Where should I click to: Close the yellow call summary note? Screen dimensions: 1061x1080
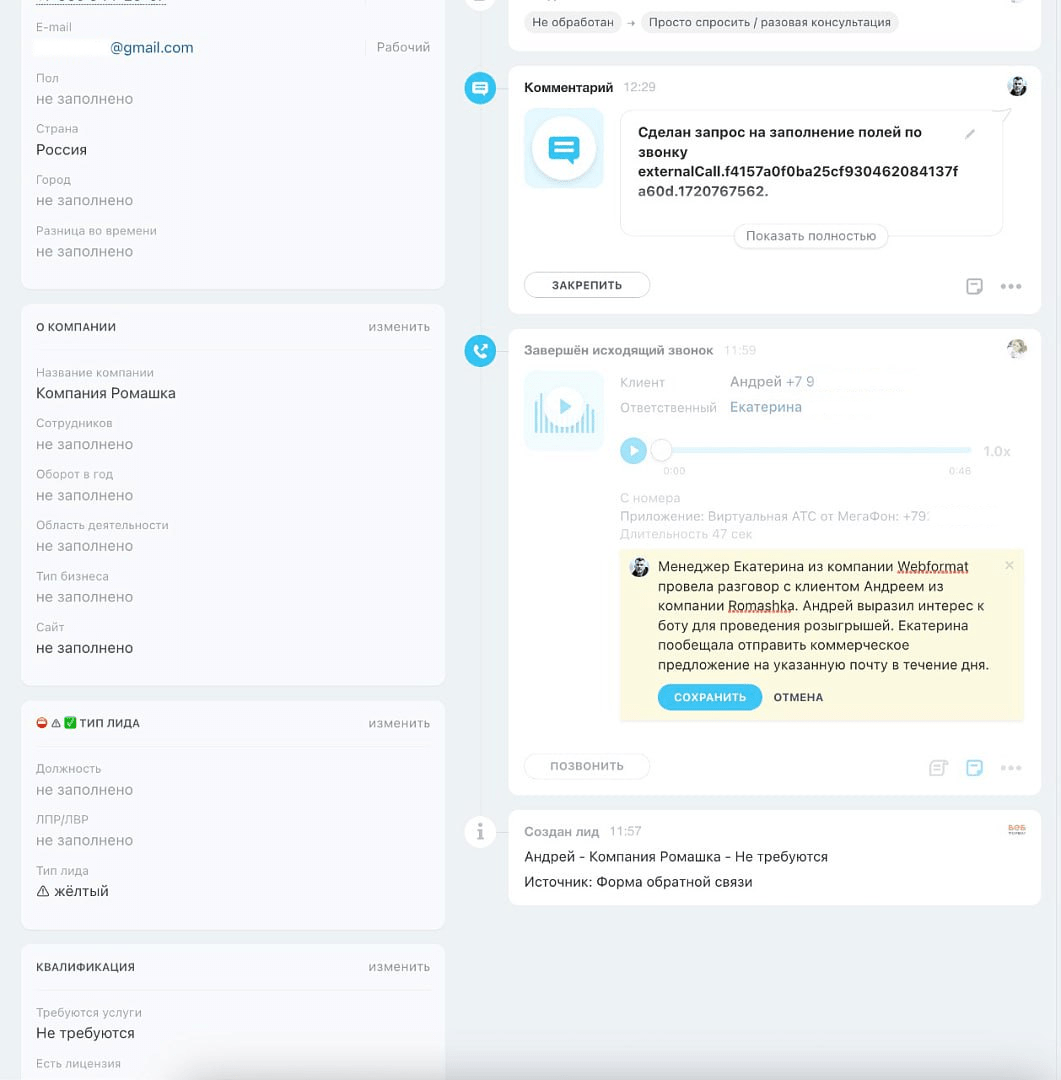point(1009,565)
